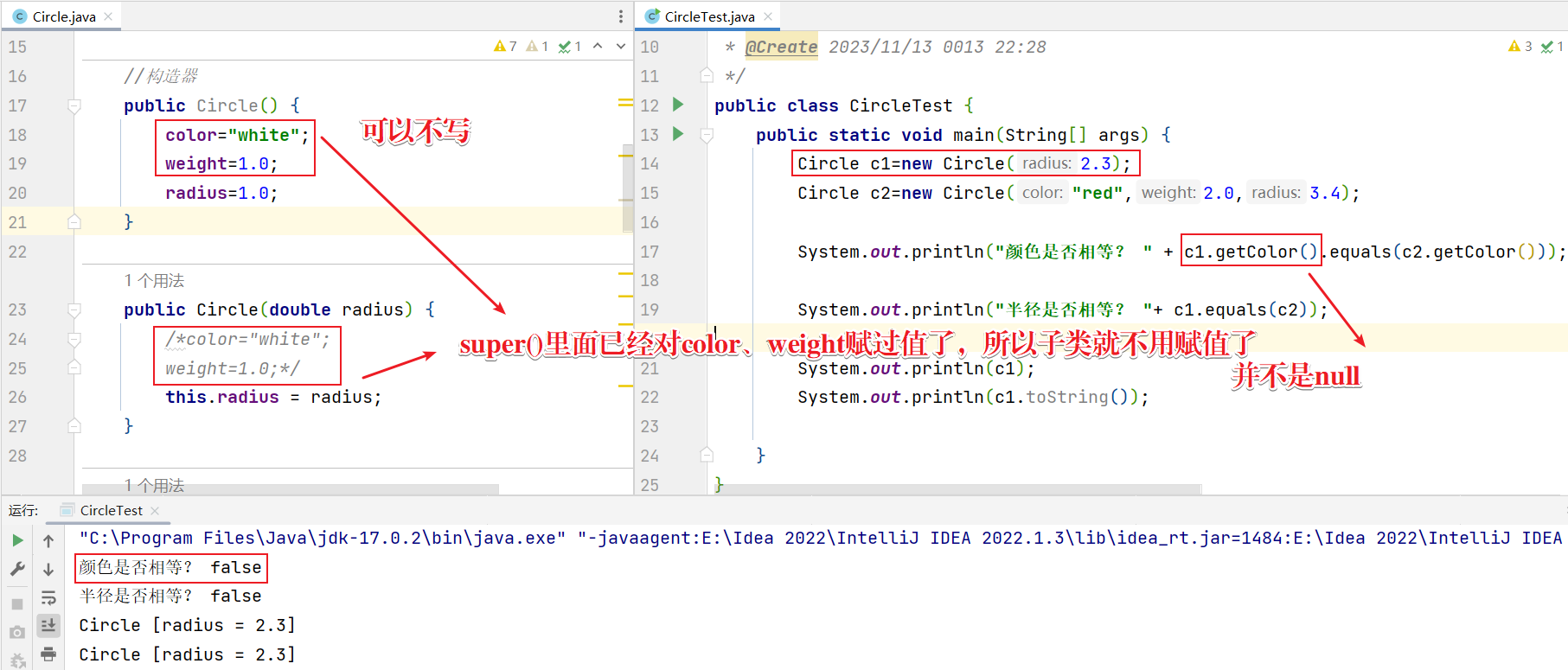The width and height of the screenshot is (1568, 670).
Task: Click the 3 warnings indicator in CircleTest.java
Action: (x=1520, y=46)
